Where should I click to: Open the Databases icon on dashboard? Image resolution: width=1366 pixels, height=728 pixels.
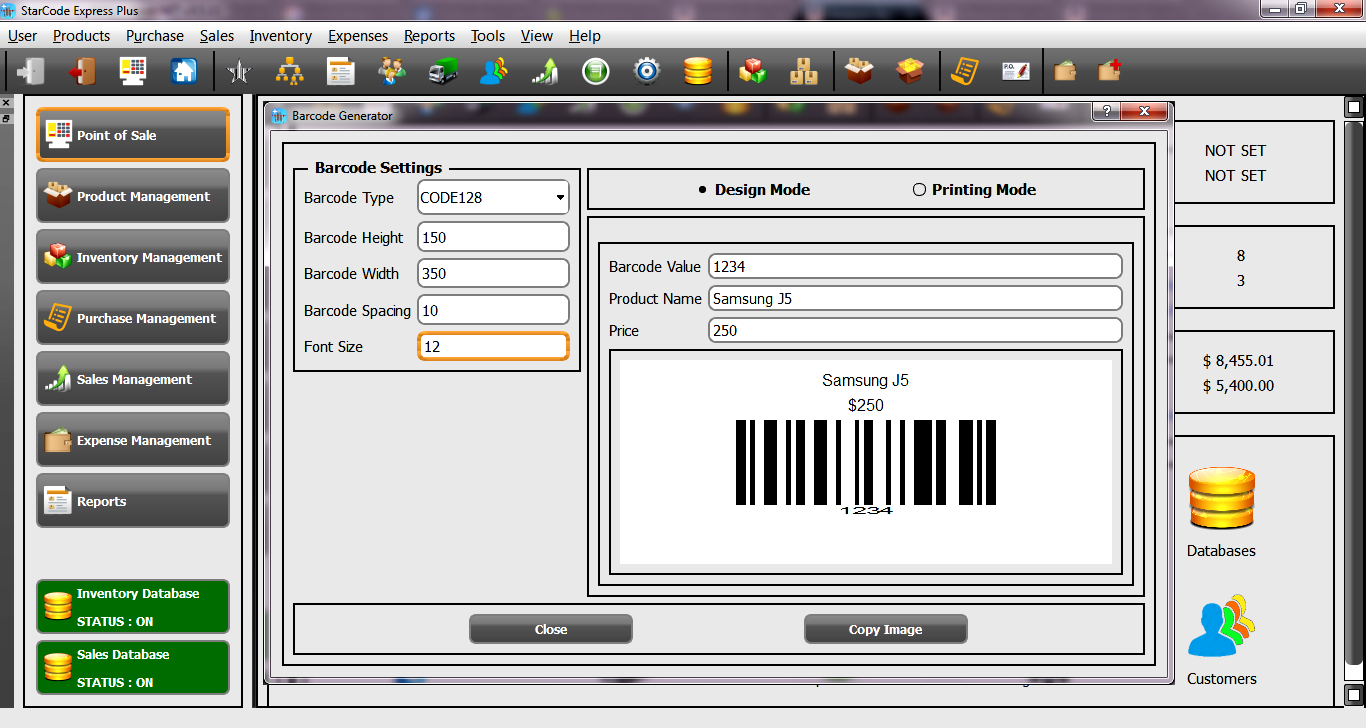(x=1221, y=499)
